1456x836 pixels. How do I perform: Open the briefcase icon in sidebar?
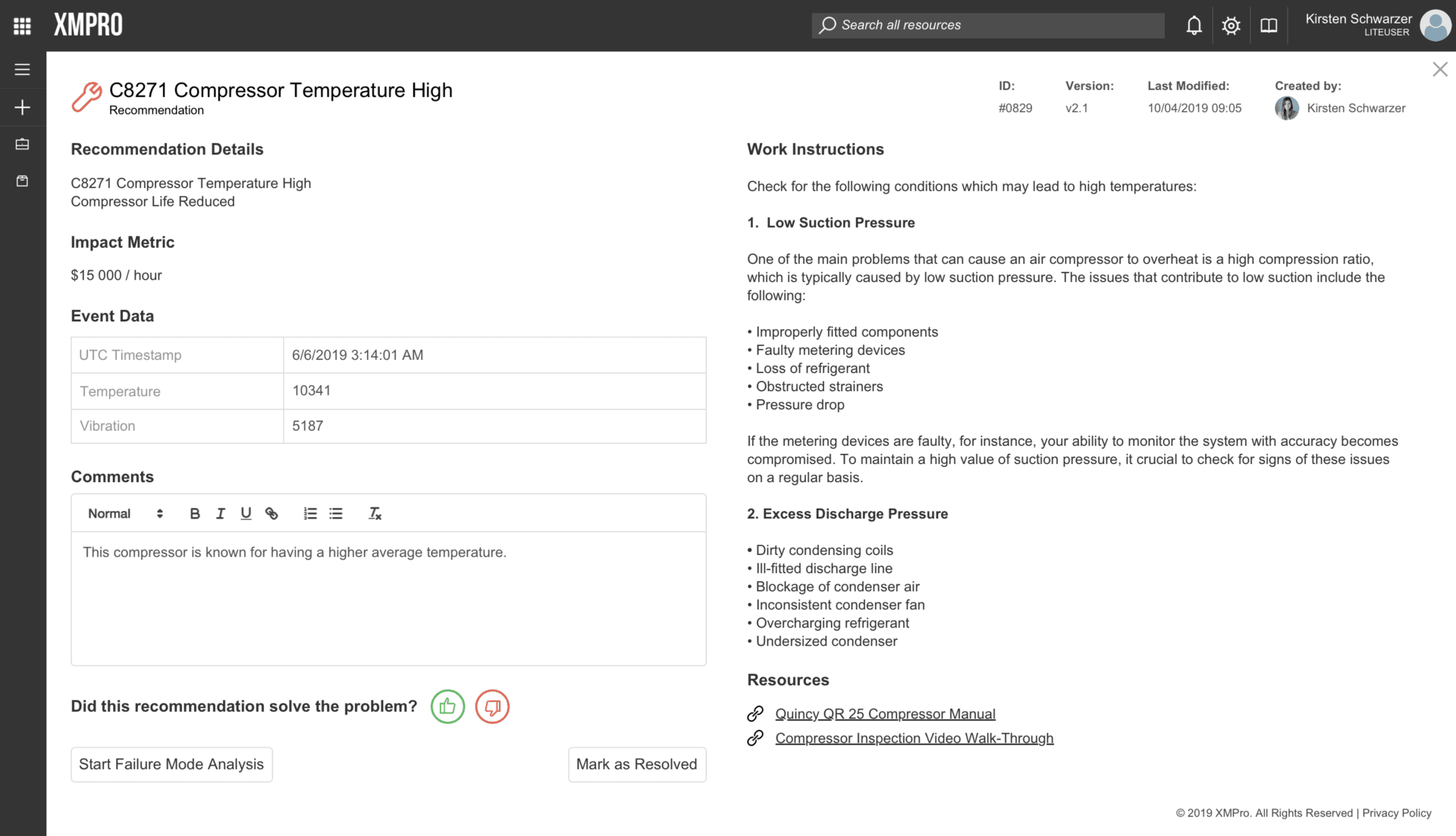tap(22, 143)
